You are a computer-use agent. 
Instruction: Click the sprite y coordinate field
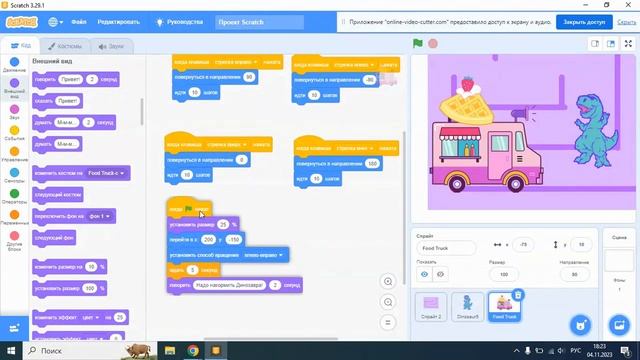point(581,244)
